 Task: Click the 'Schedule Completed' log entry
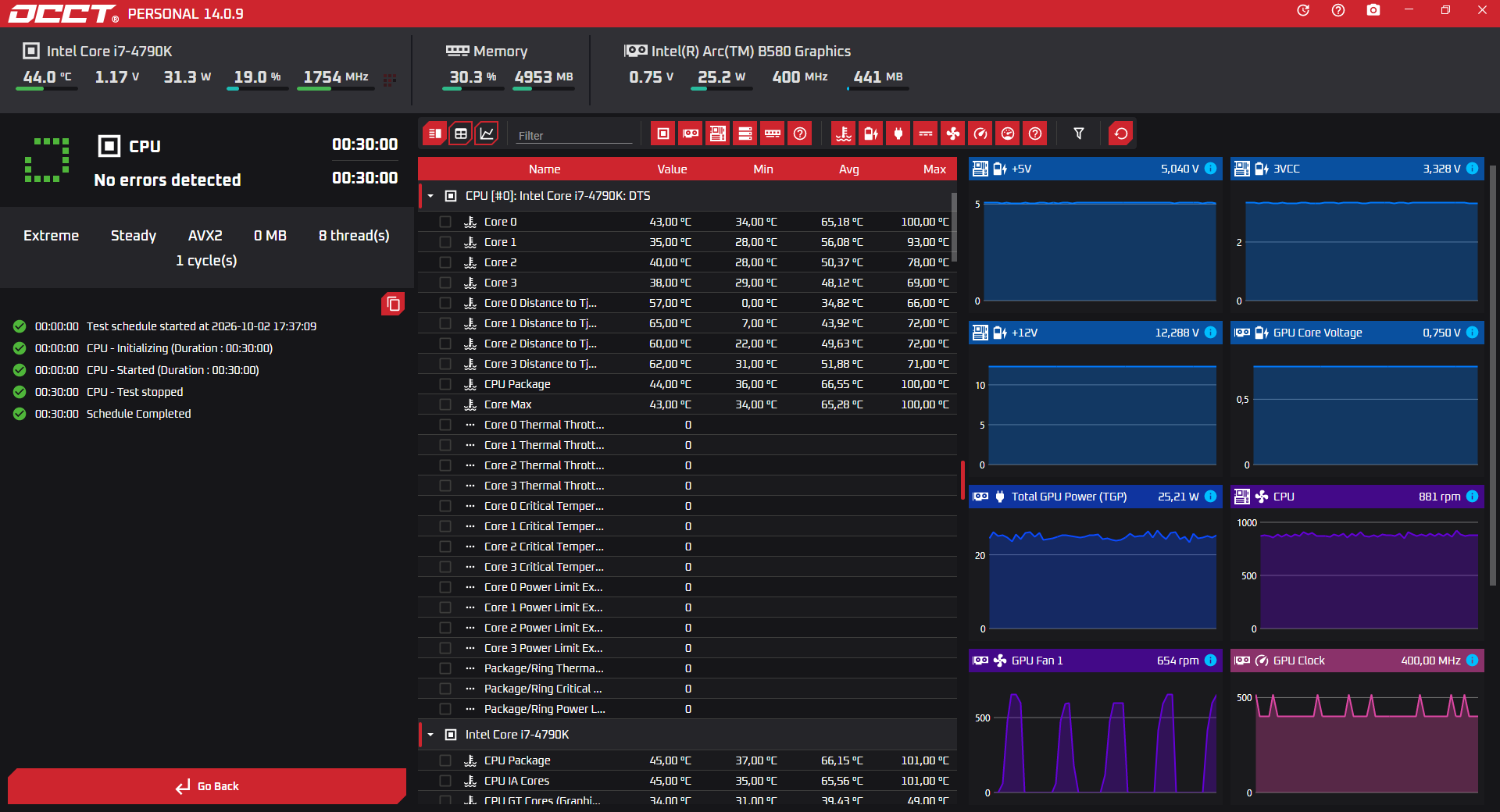(x=138, y=414)
